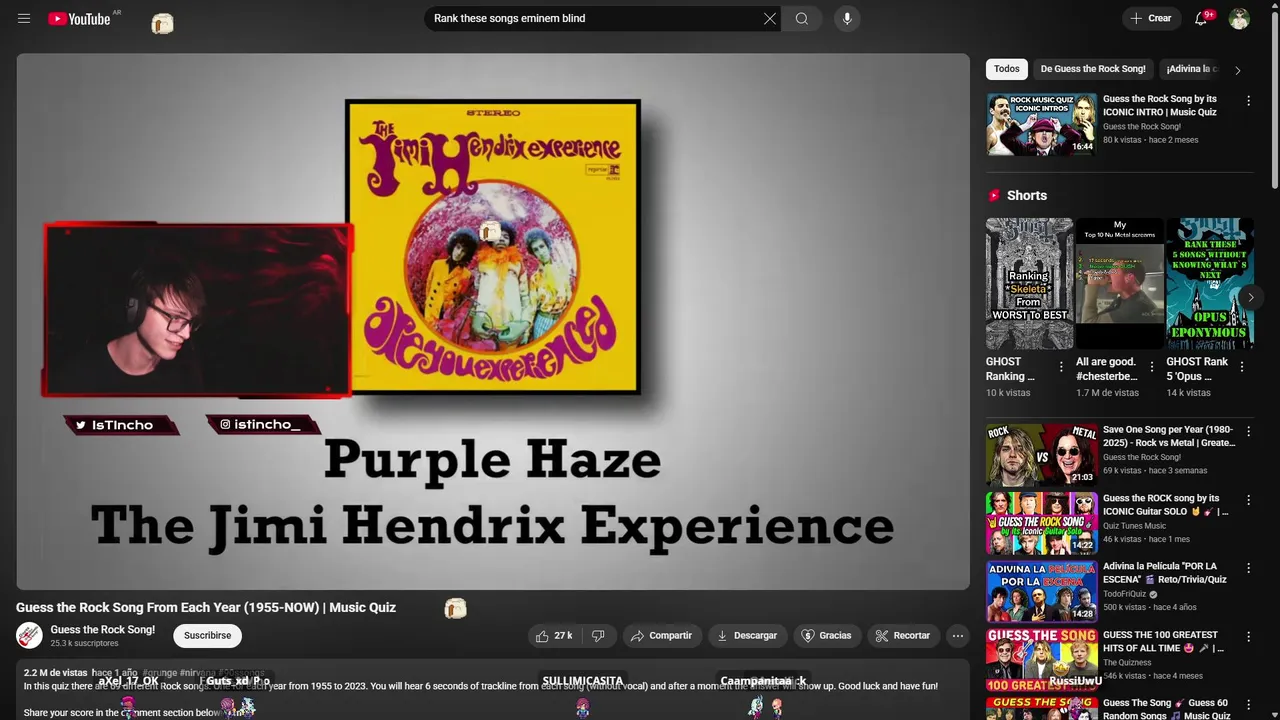Open options for 100 GREATEST HITS video
Viewport: 1280px width, 720px height.
[1248, 637]
